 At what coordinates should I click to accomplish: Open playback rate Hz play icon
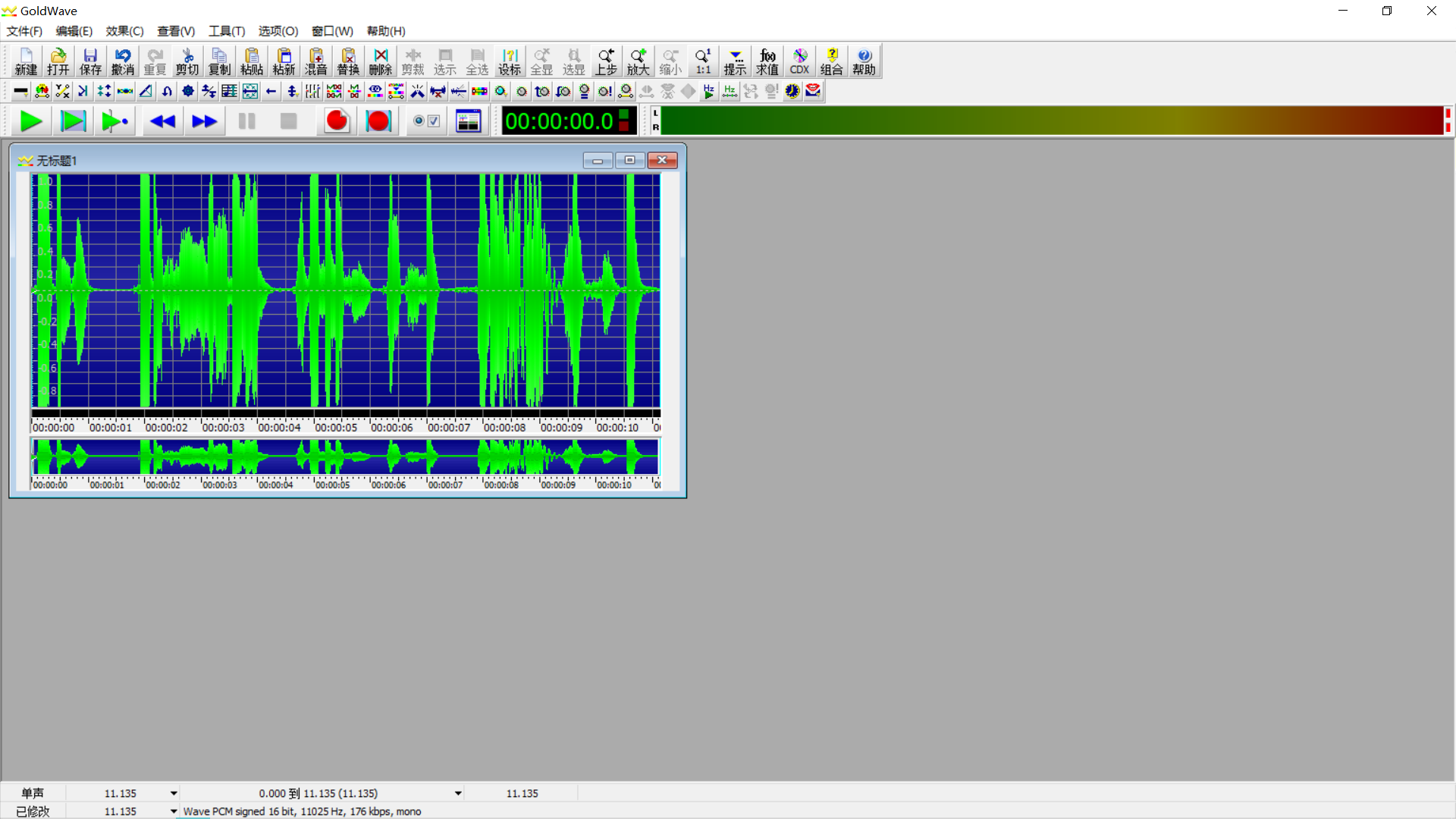pos(709,91)
